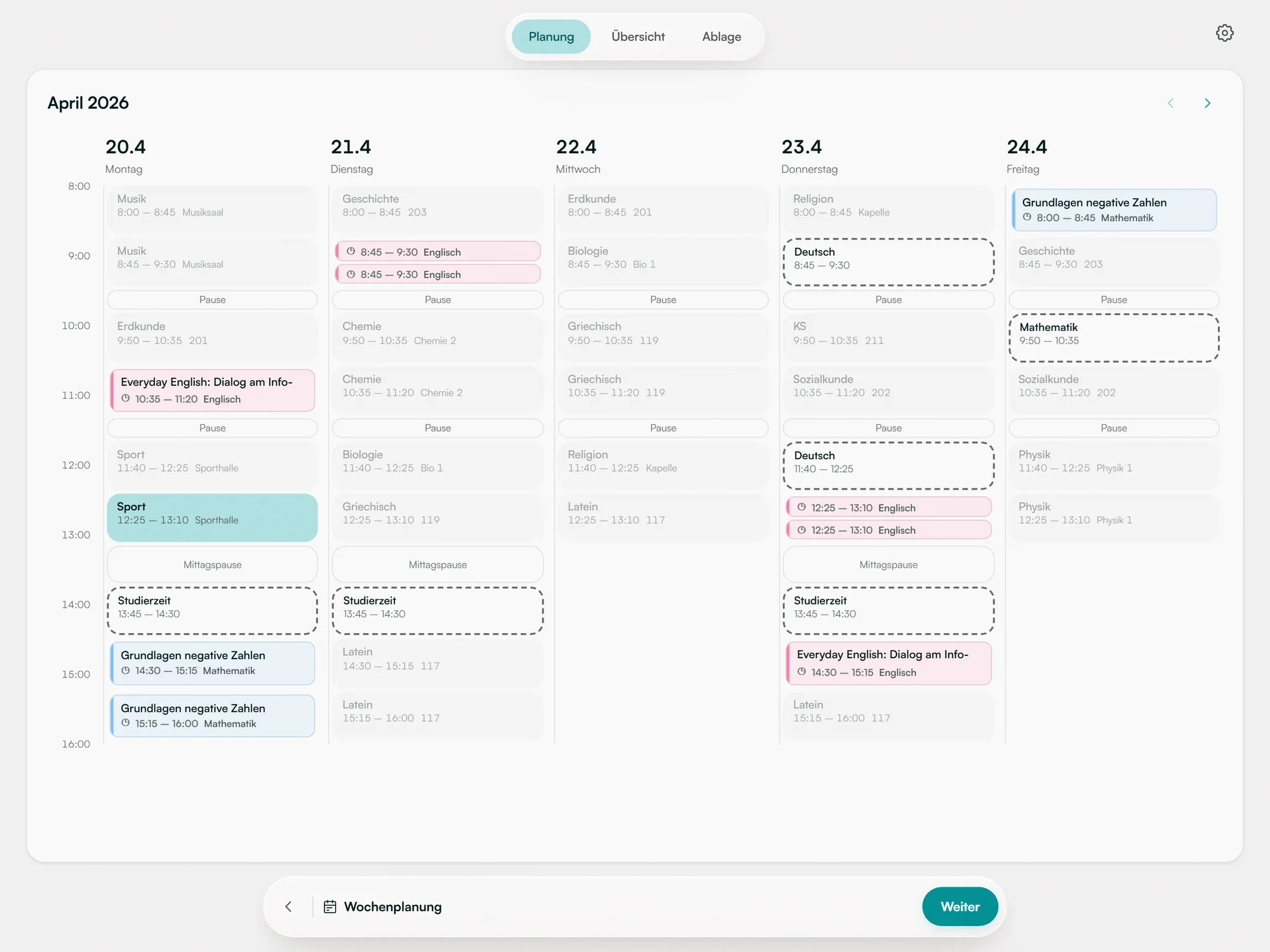Select Thursday Deutsch 11:40 dashed slot
The width and height of the screenshot is (1270, 952).
tap(888, 465)
